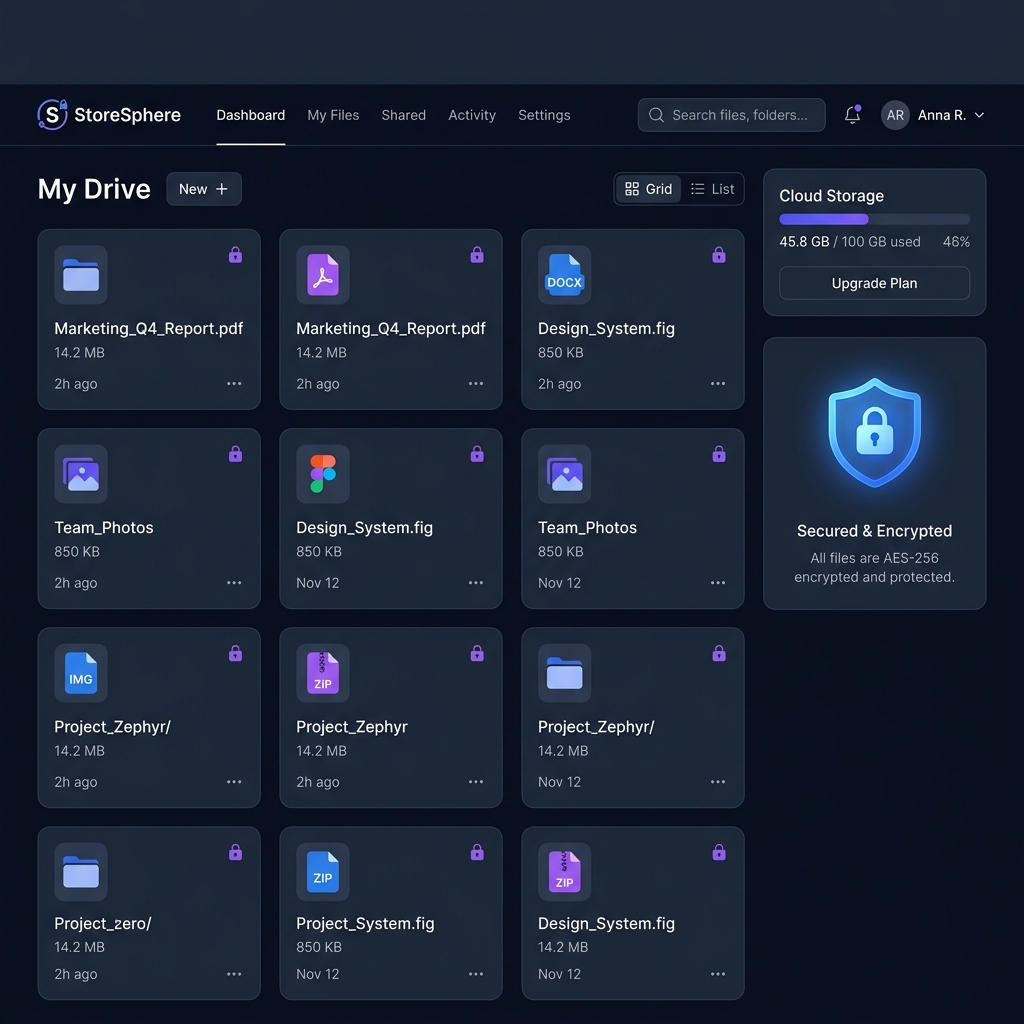1024x1024 pixels.
Task: Open the Shared tab
Action: click(x=404, y=115)
